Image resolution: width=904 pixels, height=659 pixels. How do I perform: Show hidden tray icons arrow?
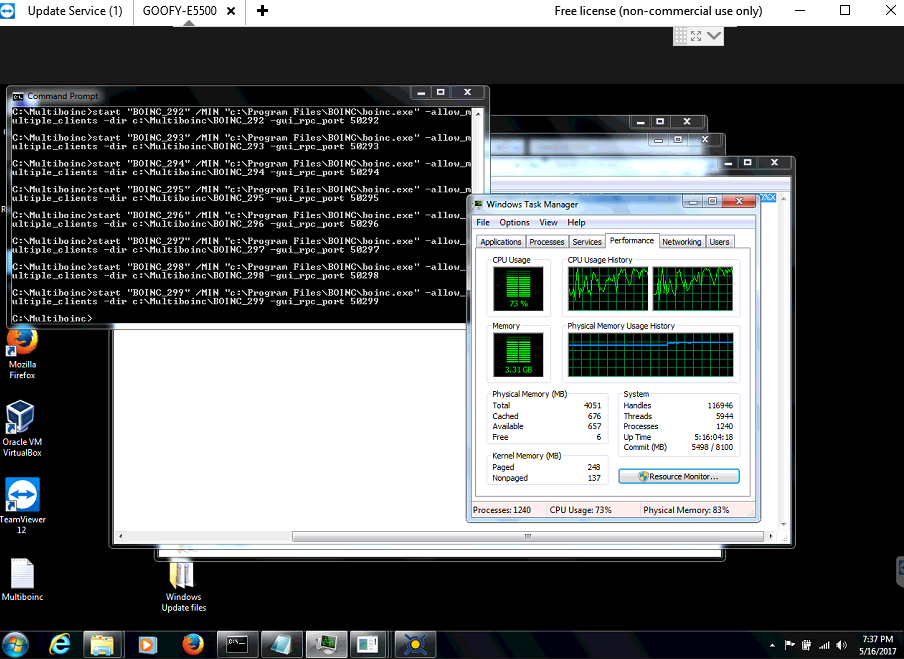[x=772, y=645]
